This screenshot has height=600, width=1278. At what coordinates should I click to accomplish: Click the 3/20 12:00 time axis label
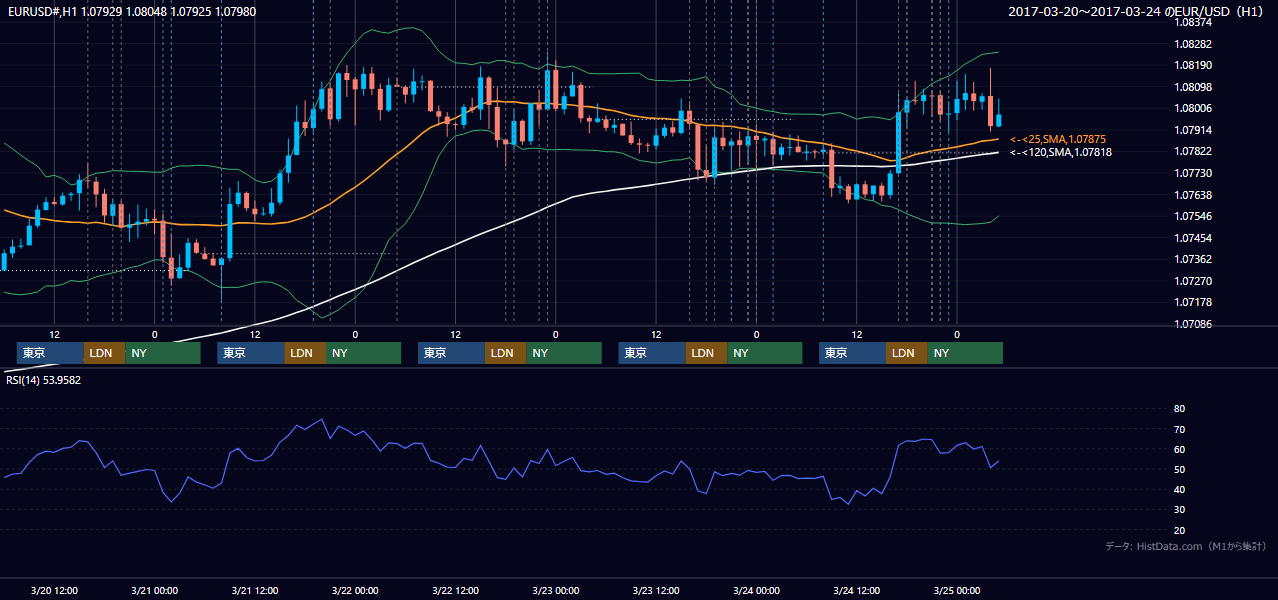click(55, 590)
